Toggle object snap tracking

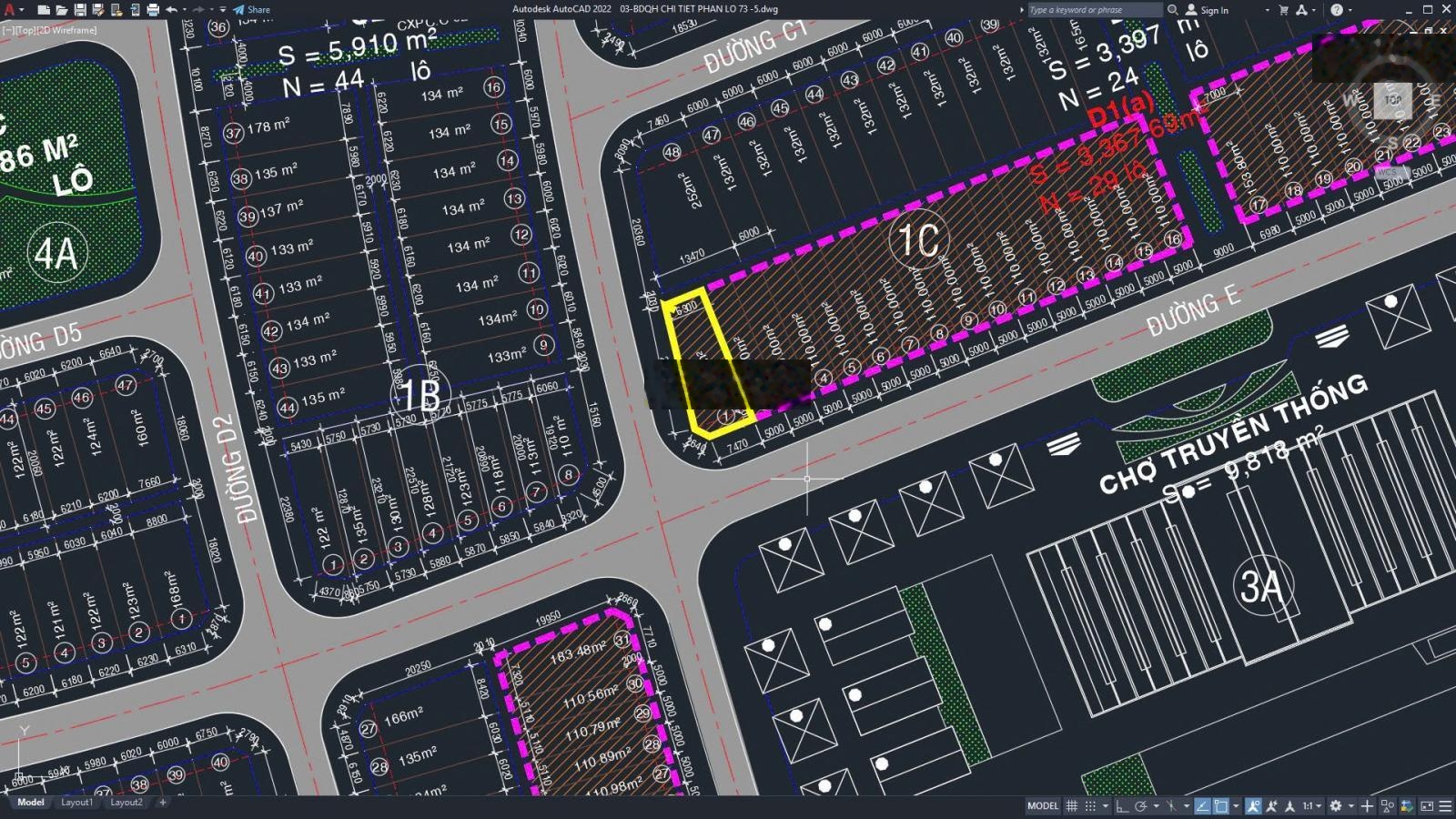(x=1202, y=806)
